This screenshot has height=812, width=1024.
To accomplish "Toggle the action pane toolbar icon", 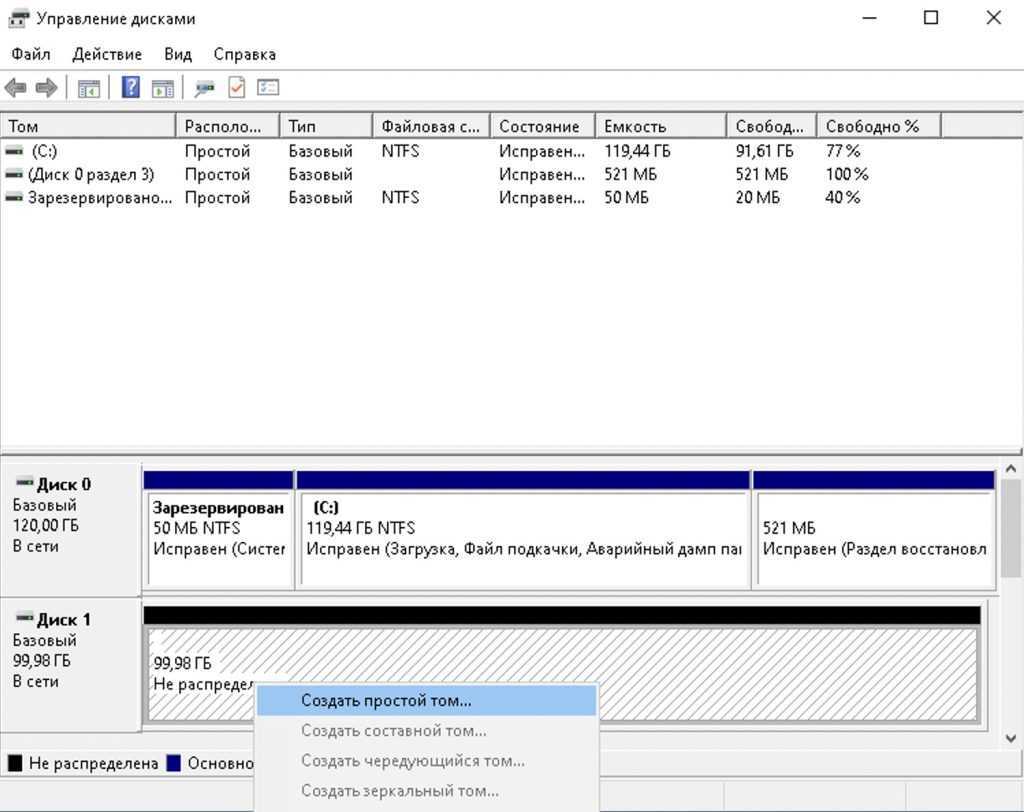I will 162,88.
